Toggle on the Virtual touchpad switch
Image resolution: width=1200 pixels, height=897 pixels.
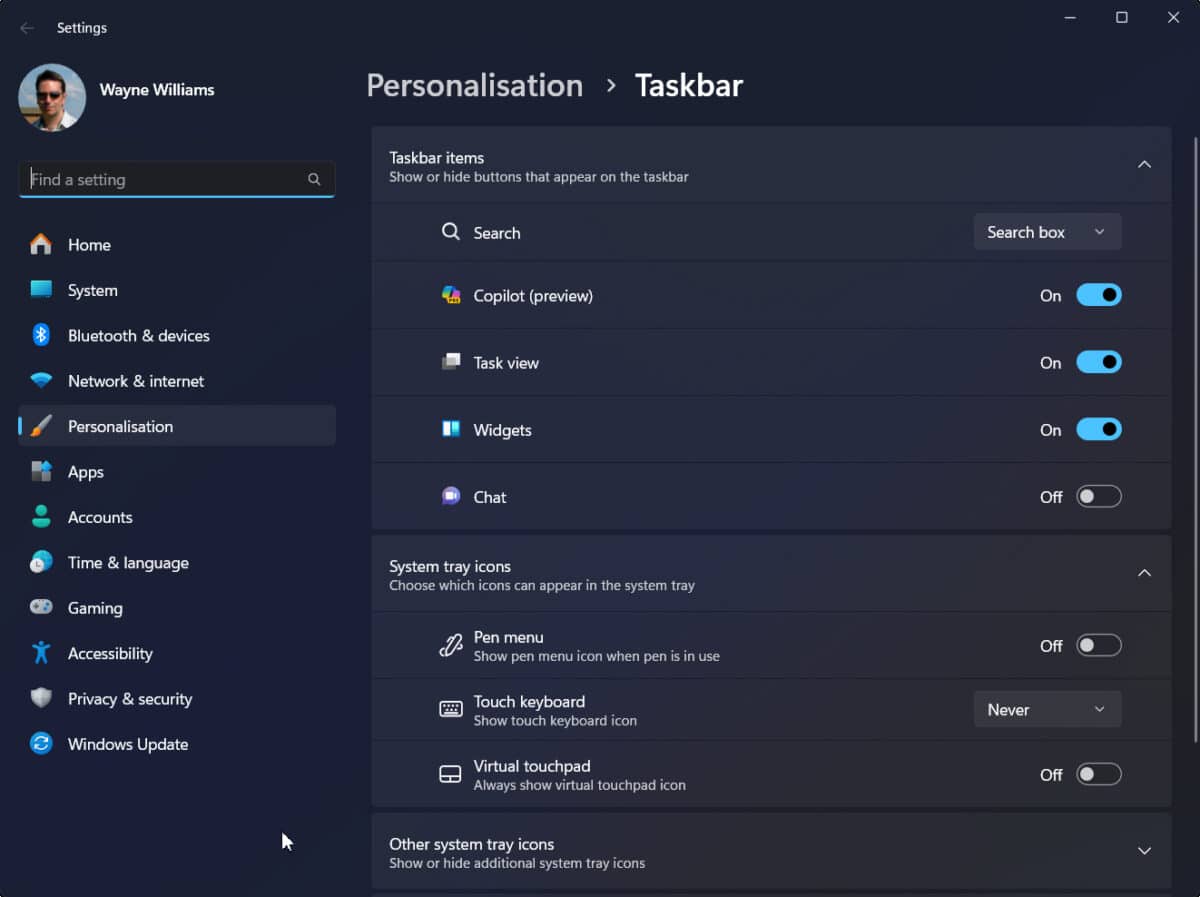pos(1098,773)
